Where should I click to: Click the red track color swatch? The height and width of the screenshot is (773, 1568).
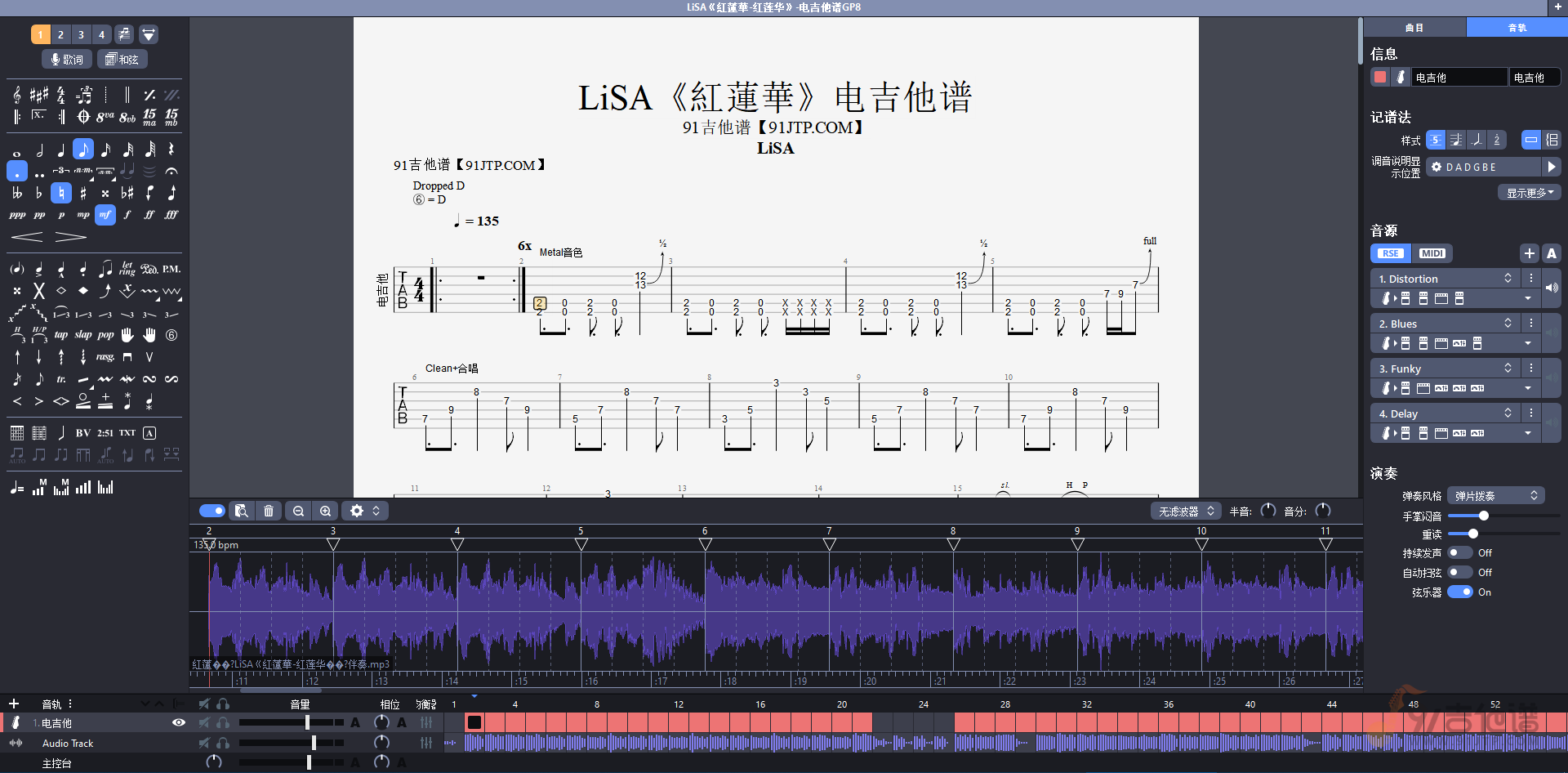point(1380,77)
